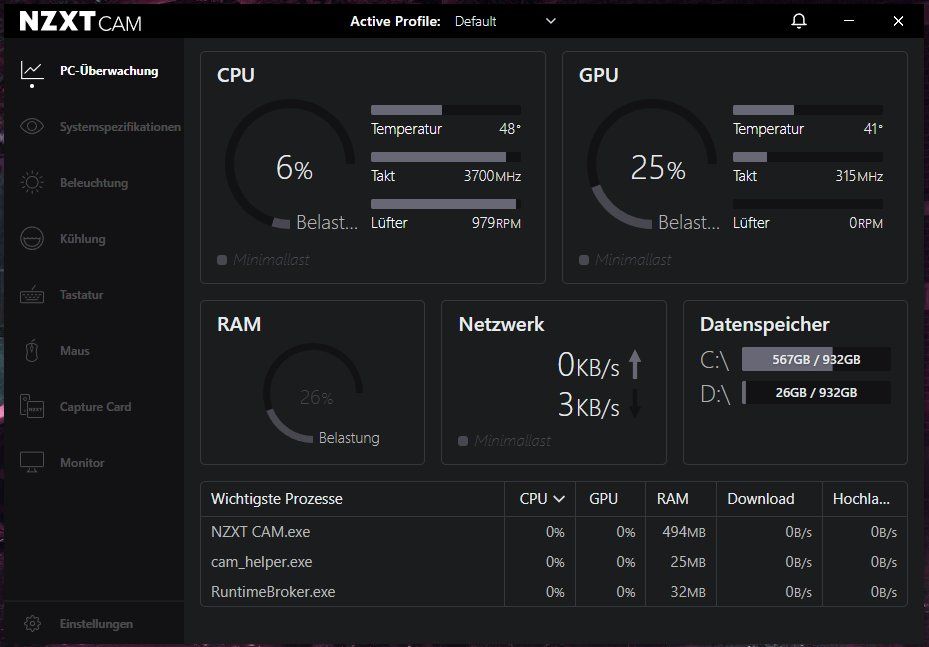Sort by RAM column header
Viewport: 929px width, 647px height.
(x=672, y=499)
